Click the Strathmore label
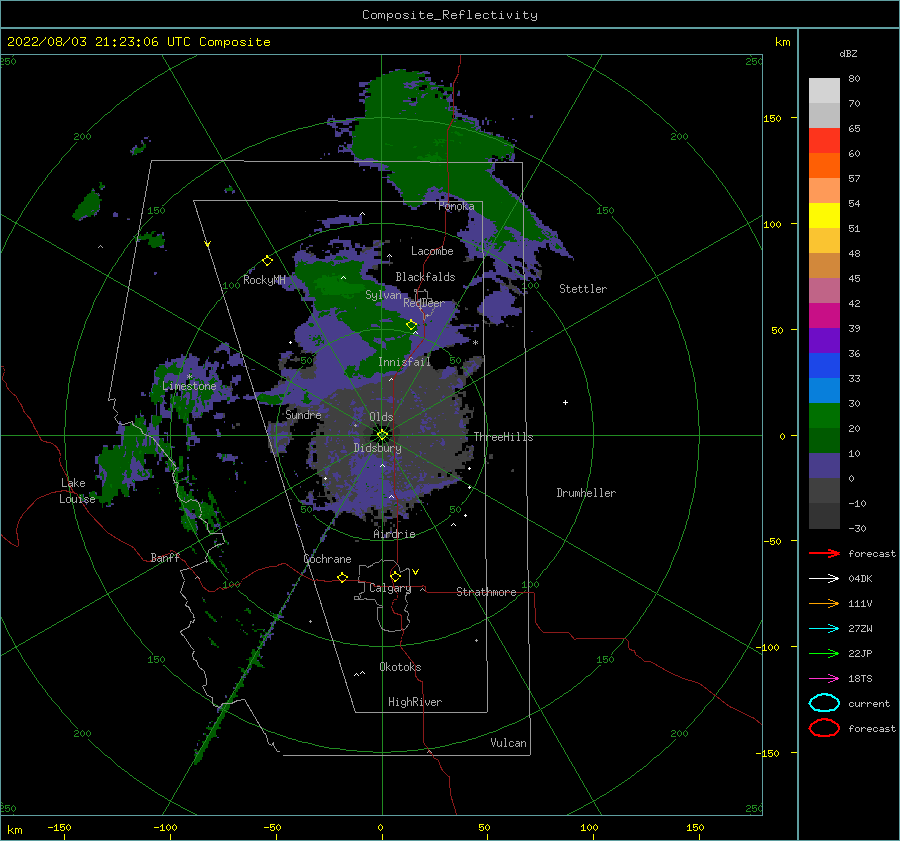This screenshot has width=900, height=841. click(x=486, y=592)
